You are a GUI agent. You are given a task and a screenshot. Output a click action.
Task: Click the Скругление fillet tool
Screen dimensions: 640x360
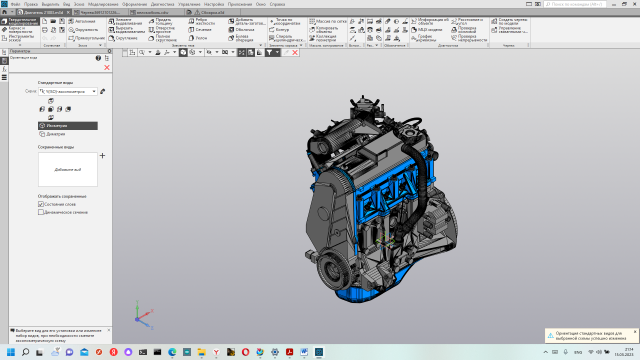click(123, 38)
